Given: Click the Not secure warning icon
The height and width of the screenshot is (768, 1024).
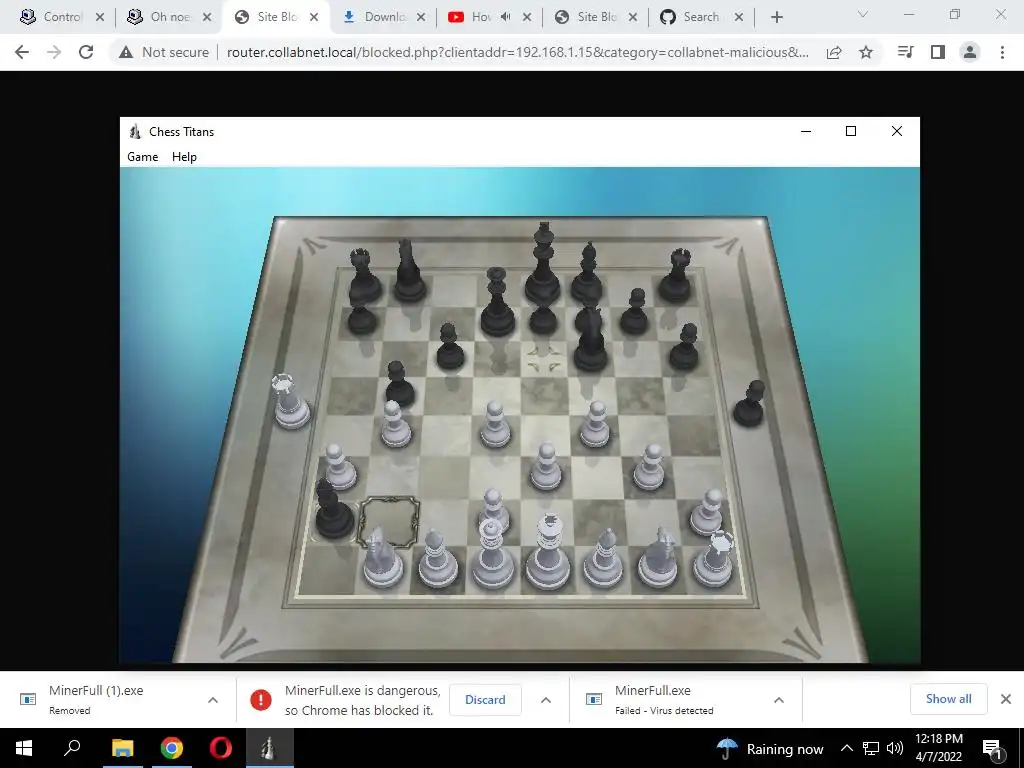Looking at the screenshot, I should coord(126,52).
